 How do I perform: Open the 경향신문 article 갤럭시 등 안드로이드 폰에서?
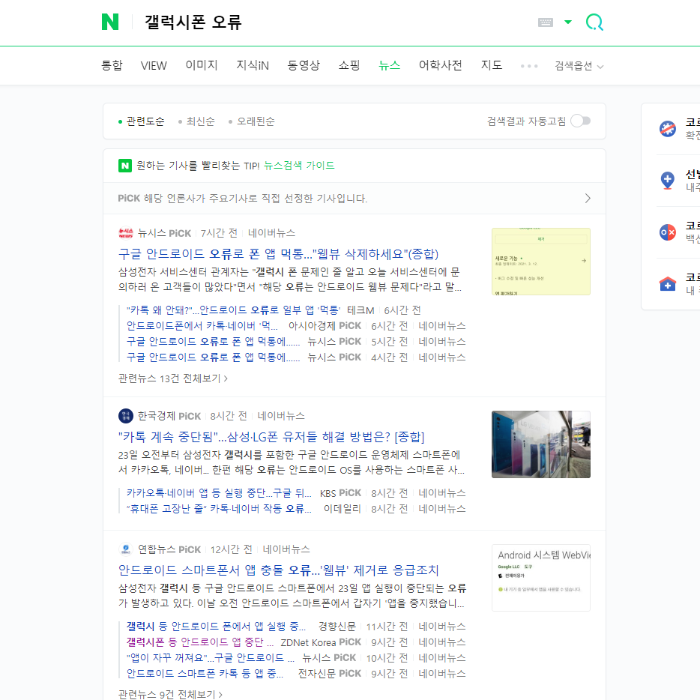coord(216,626)
